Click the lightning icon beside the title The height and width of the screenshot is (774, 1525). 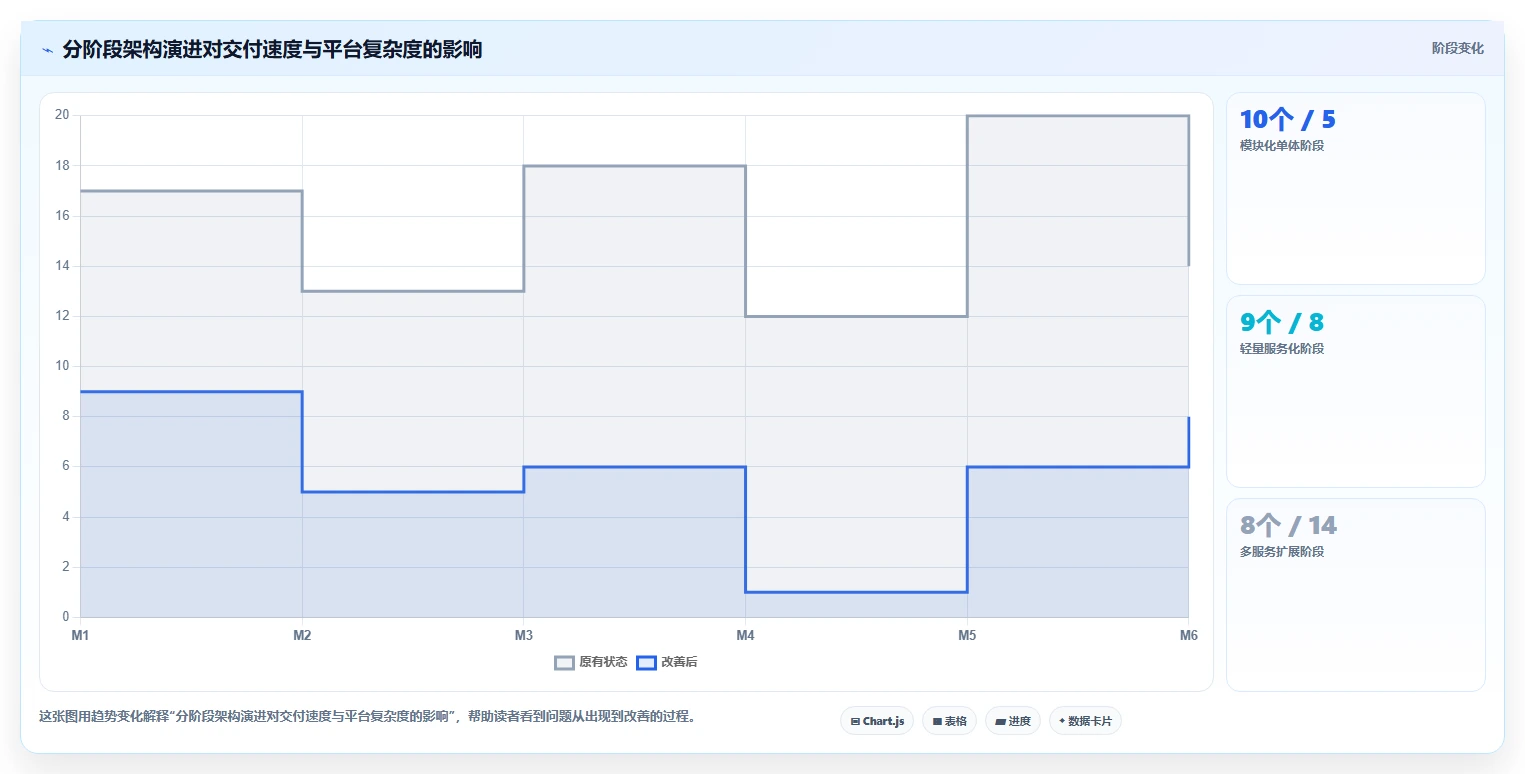pos(47,50)
